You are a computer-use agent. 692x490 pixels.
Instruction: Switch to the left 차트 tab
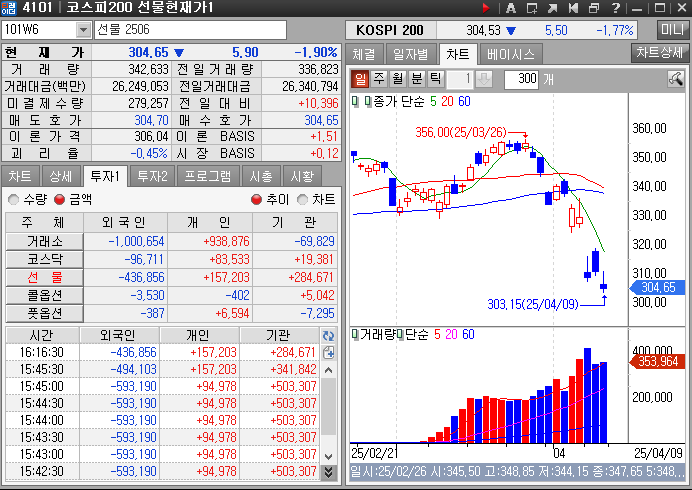point(20,177)
